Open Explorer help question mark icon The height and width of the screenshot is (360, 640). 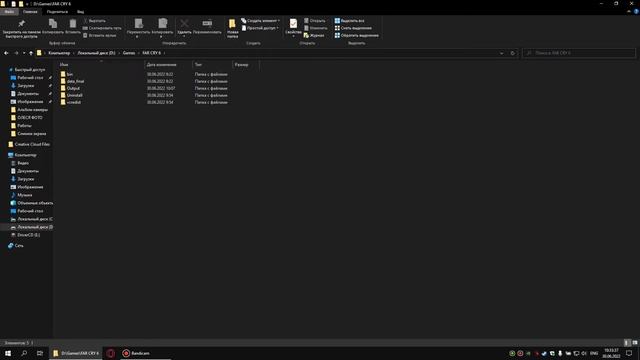pos(636,12)
